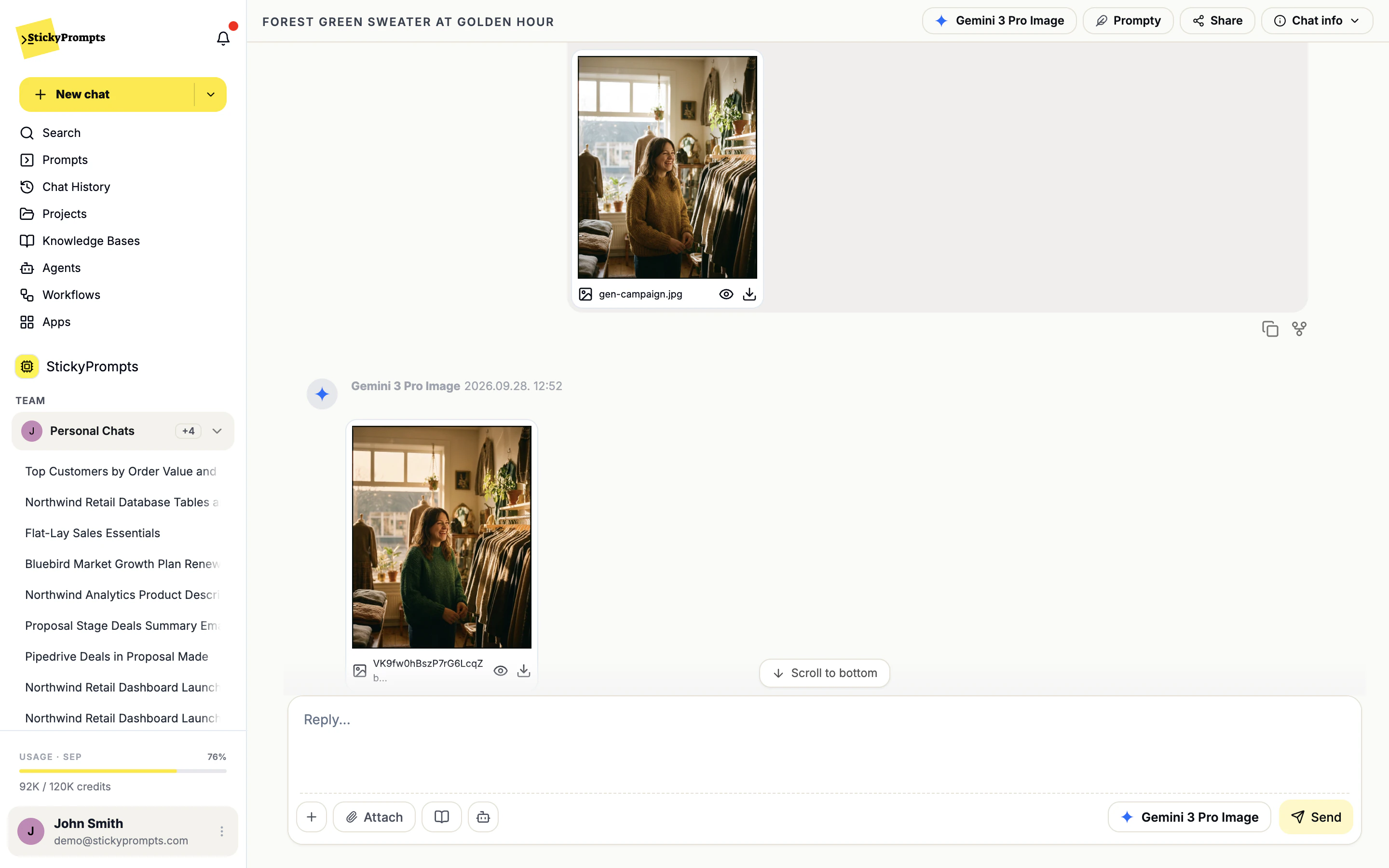Open chat "Flat-Lay Sales Essentials"

[x=93, y=533]
